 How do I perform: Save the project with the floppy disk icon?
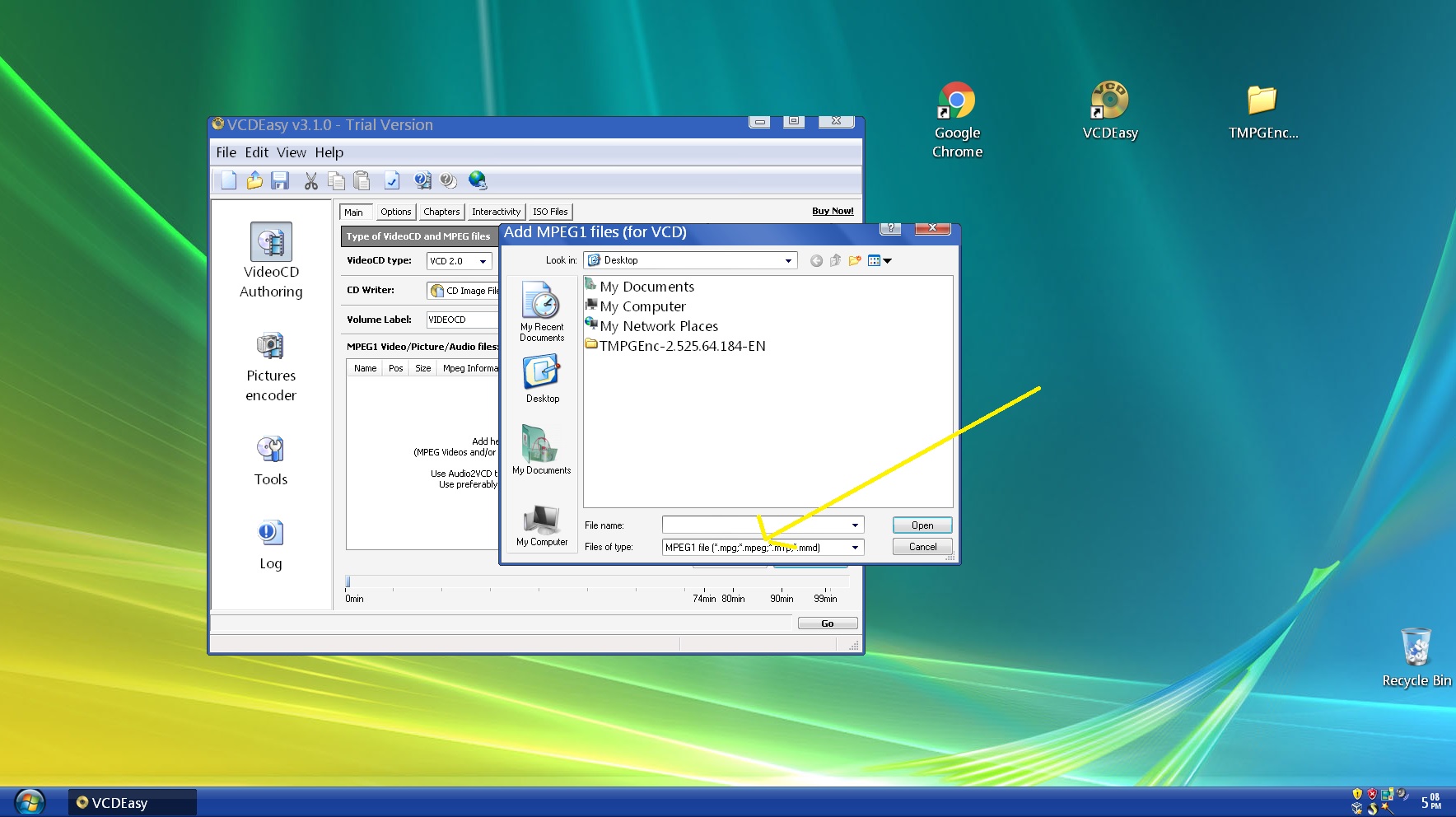point(280,180)
